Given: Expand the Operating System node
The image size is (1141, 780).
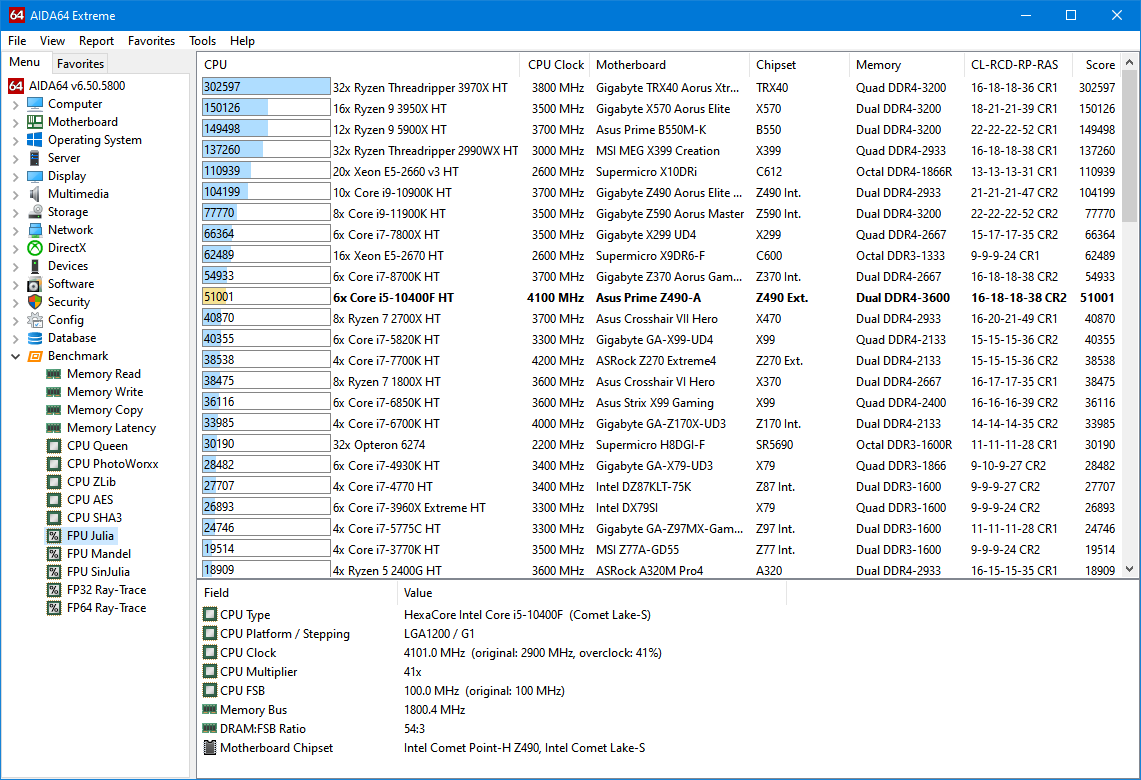Looking at the screenshot, I should pos(15,140).
